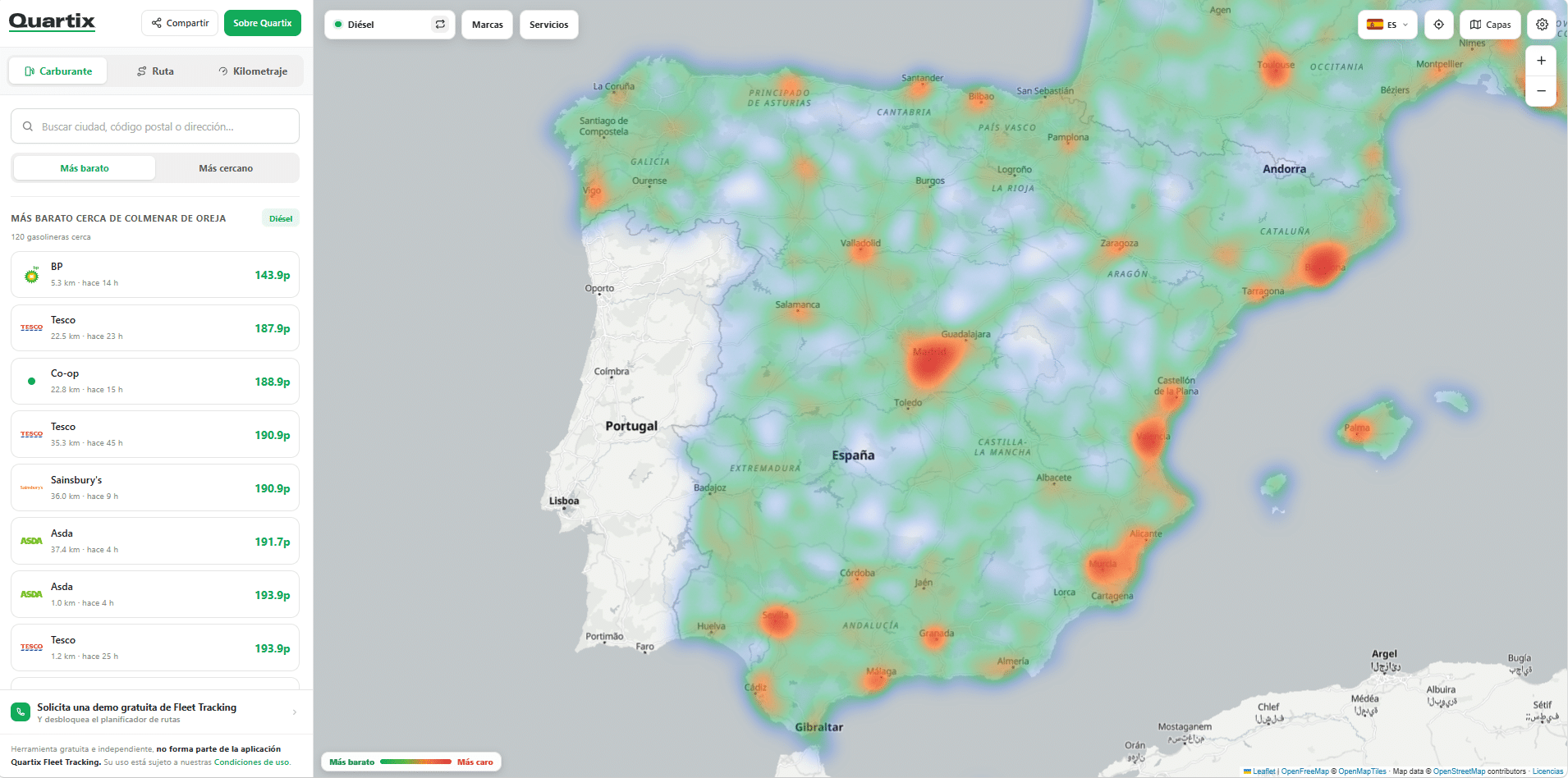The height and width of the screenshot is (778, 1568).
Task: Click the Tesco logo at 22.5 km
Action: (x=31, y=327)
